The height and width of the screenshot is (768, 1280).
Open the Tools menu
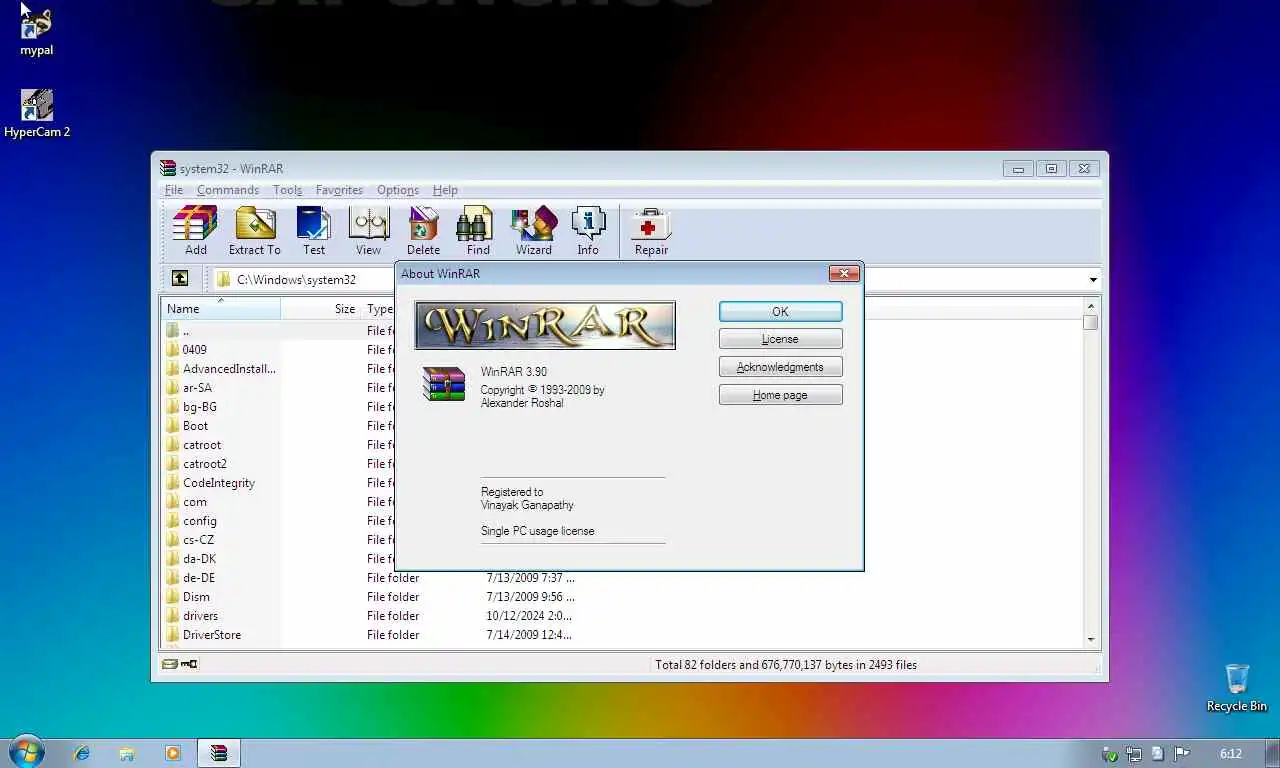[x=287, y=190]
